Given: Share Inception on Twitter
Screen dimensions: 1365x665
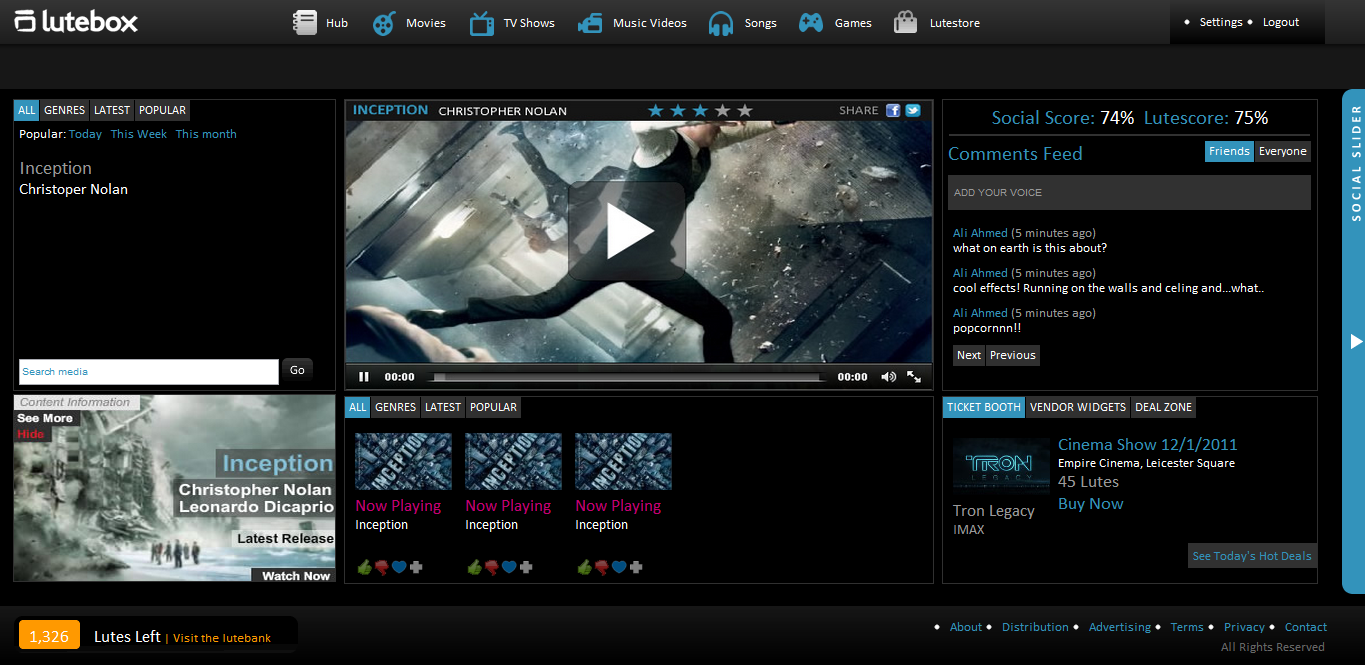Looking at the screenshot, I should click(x=913, y=111).
